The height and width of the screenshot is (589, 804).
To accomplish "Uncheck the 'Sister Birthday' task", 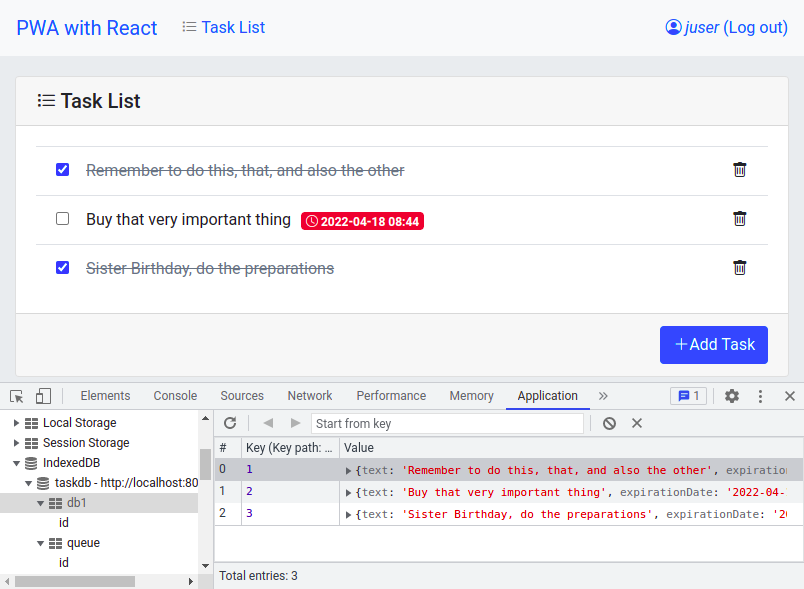I will click(62, 267).
